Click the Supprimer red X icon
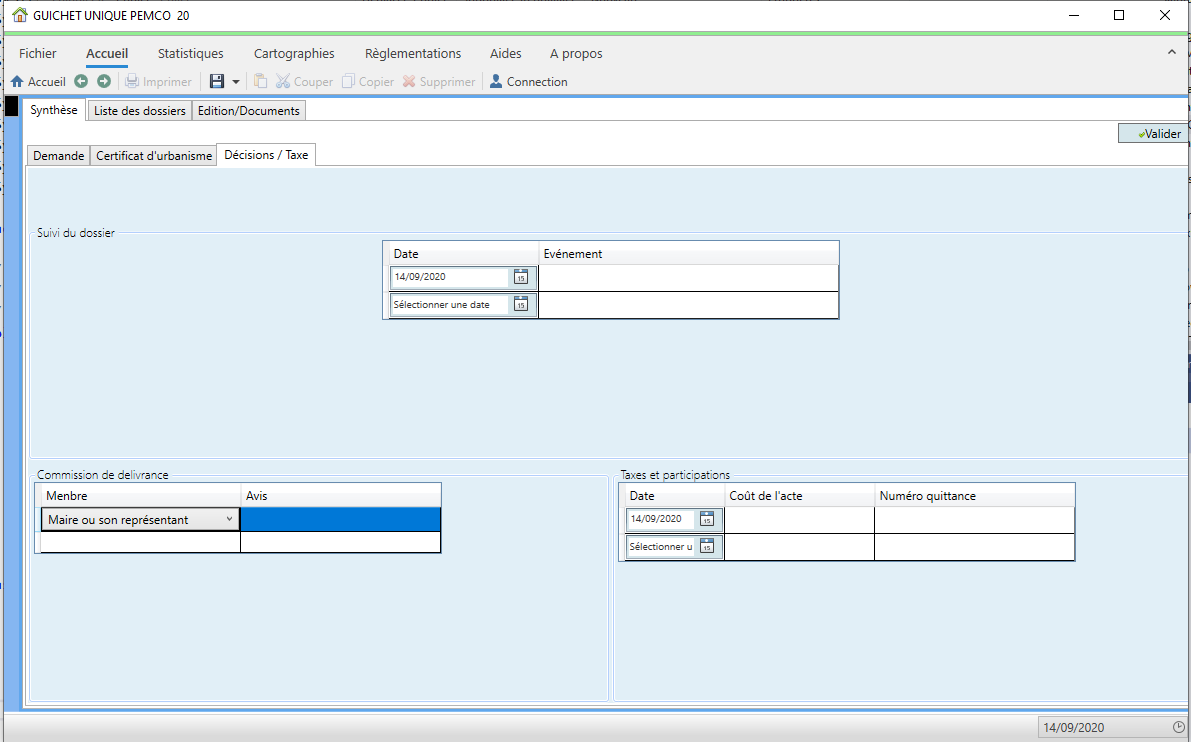The width and height of the screenshot is (1191, 742). point(409,81)
